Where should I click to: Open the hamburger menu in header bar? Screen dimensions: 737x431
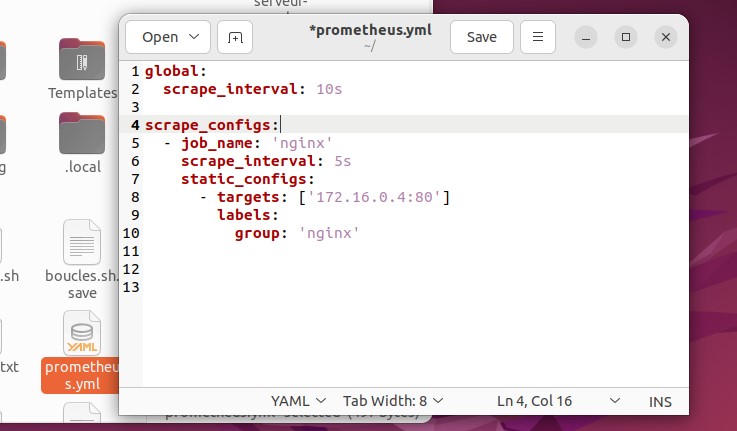[537, 37]
